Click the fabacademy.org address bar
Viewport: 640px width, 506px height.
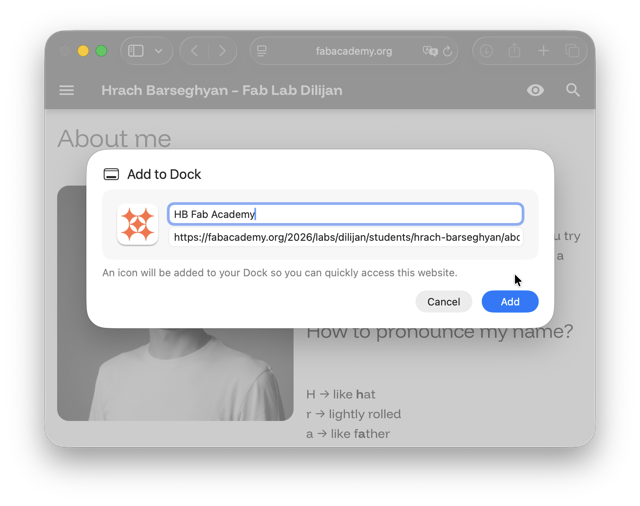point(353,51)
